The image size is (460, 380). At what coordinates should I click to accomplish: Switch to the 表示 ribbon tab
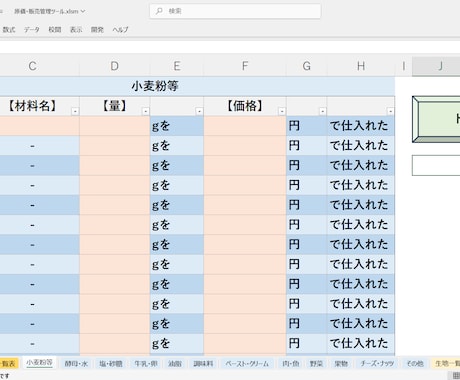(76, 30)
